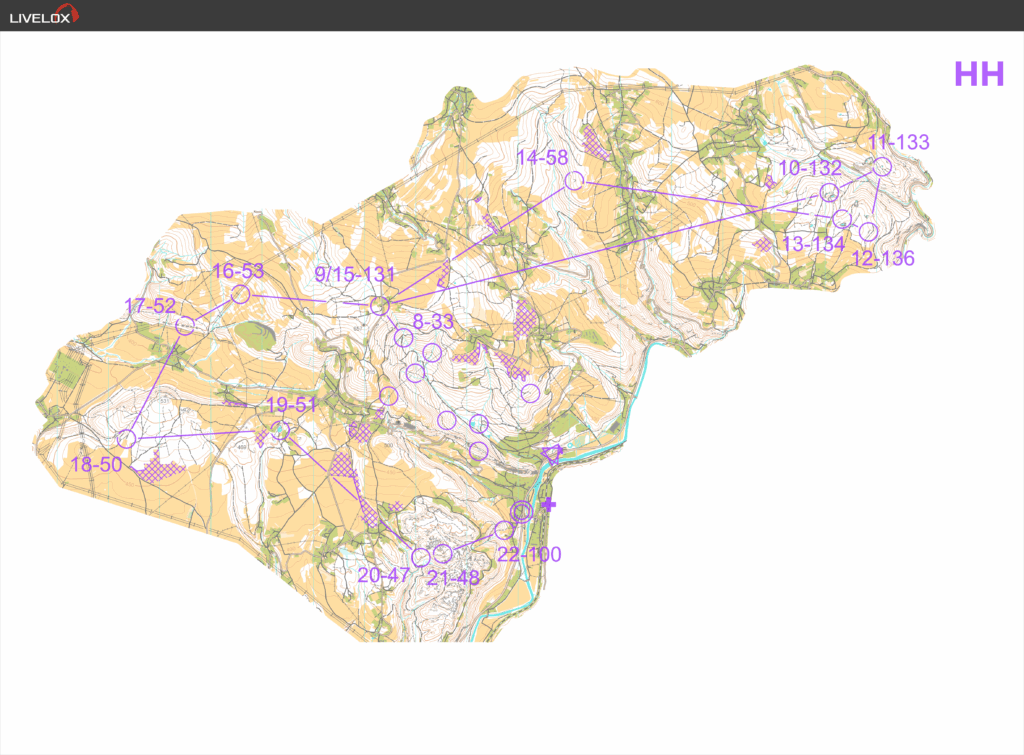Click the HH course label
The height and width of the screenshot is (755, 1024).
click(x=978, y=75)
